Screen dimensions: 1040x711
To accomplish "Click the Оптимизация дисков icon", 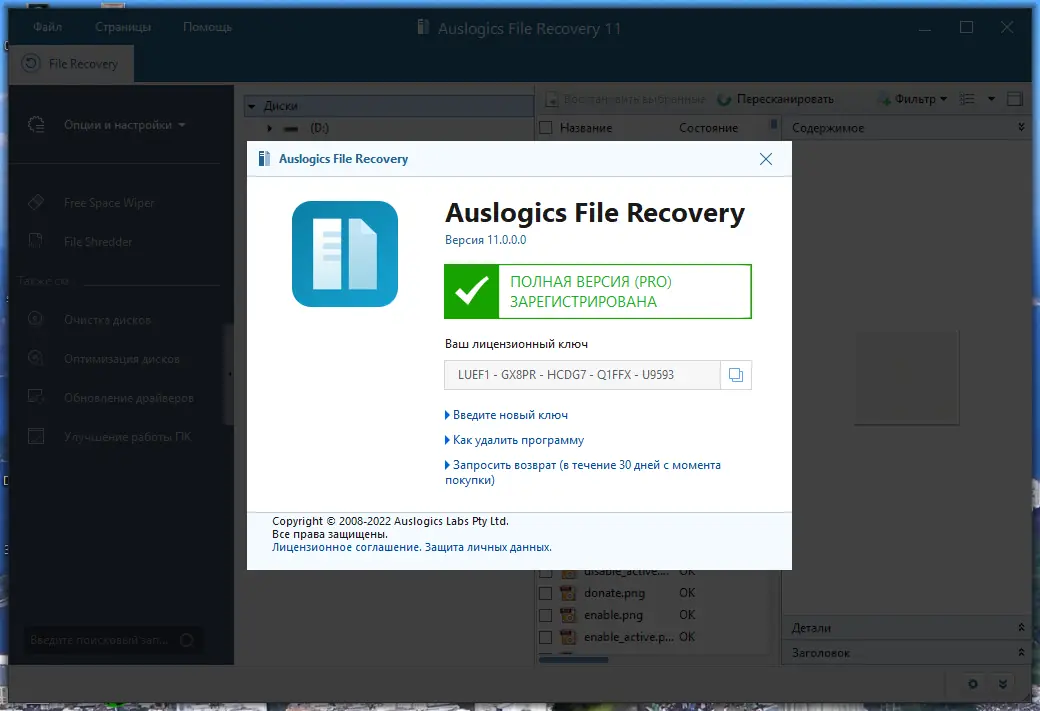I will coord(36,358).
